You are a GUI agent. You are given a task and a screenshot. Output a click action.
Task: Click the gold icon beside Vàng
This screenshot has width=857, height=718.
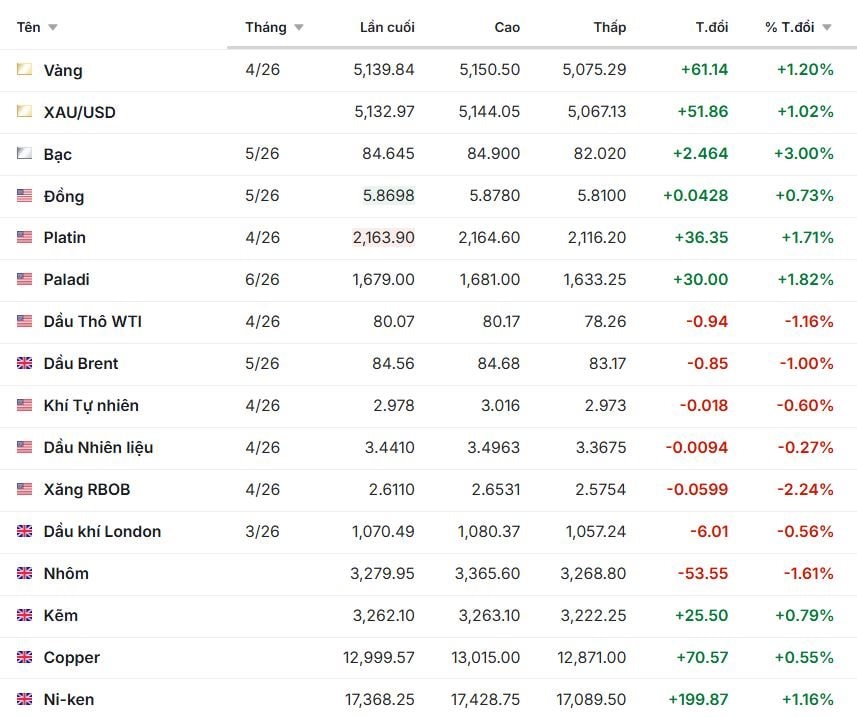coord(24,70)
